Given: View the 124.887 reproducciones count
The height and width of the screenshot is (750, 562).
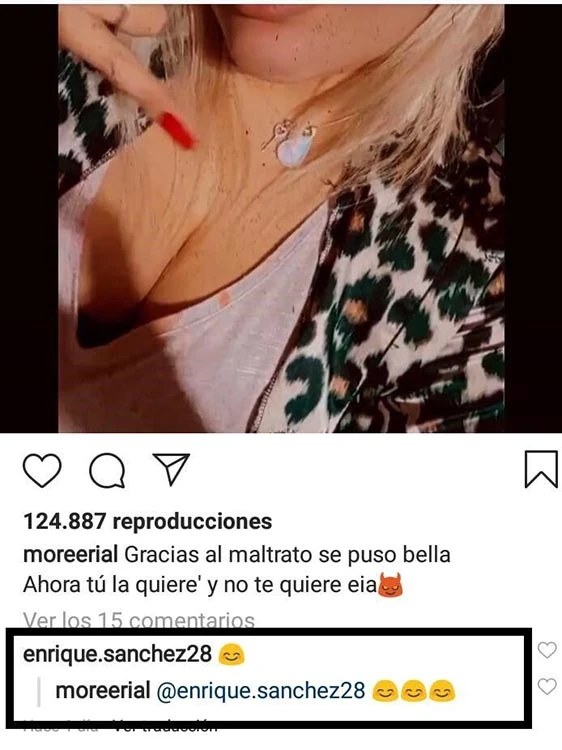Looking at the screenshot, I should 147,521.
